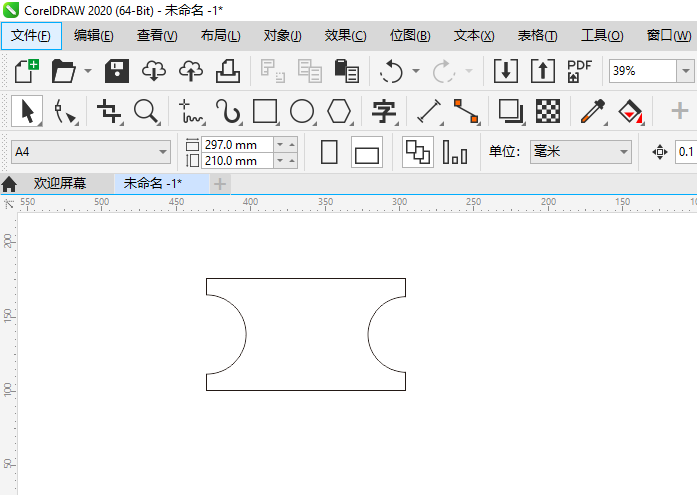Select the Text tool

tap(384, 111)
